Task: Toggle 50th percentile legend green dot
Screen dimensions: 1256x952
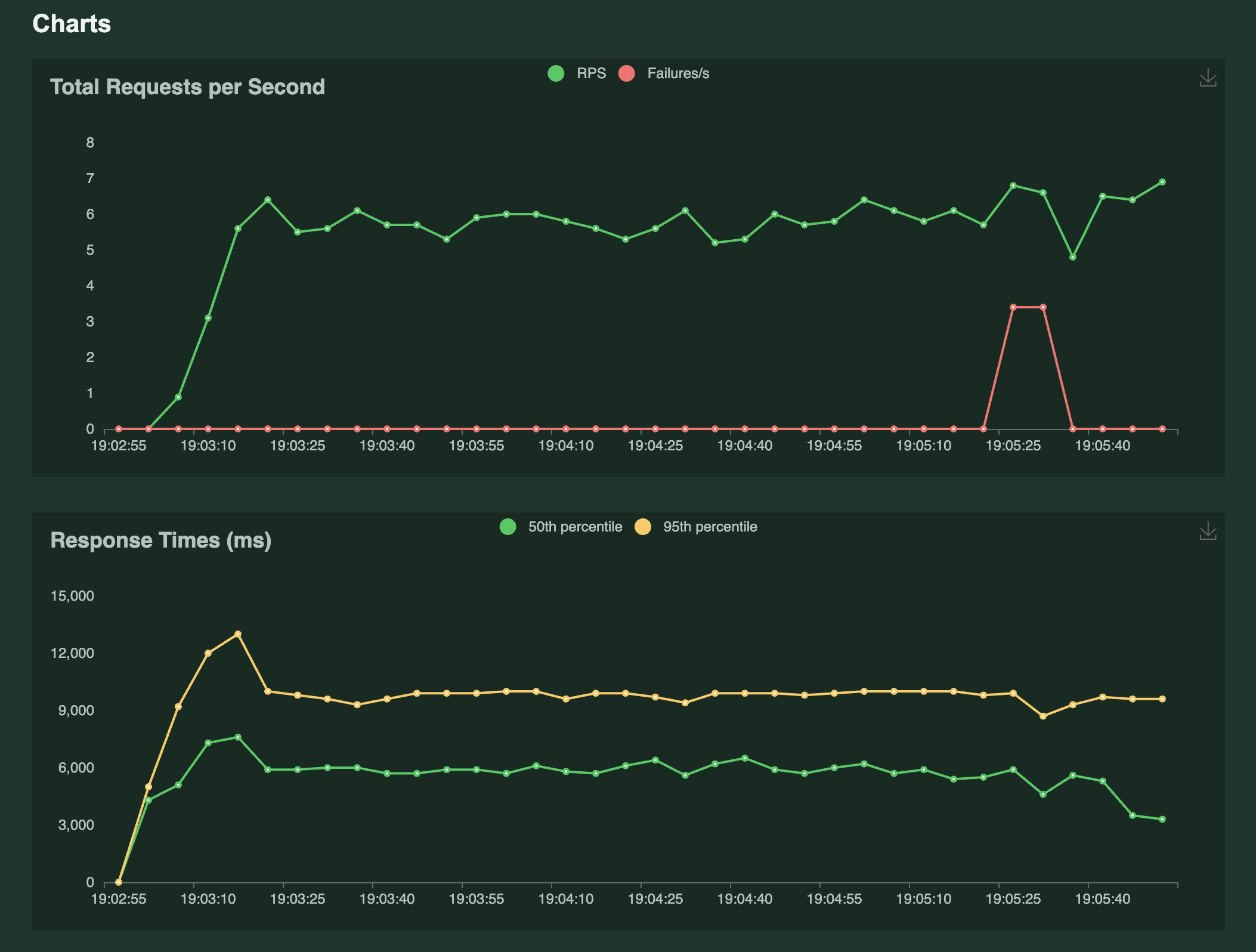Action: point(508,527)
